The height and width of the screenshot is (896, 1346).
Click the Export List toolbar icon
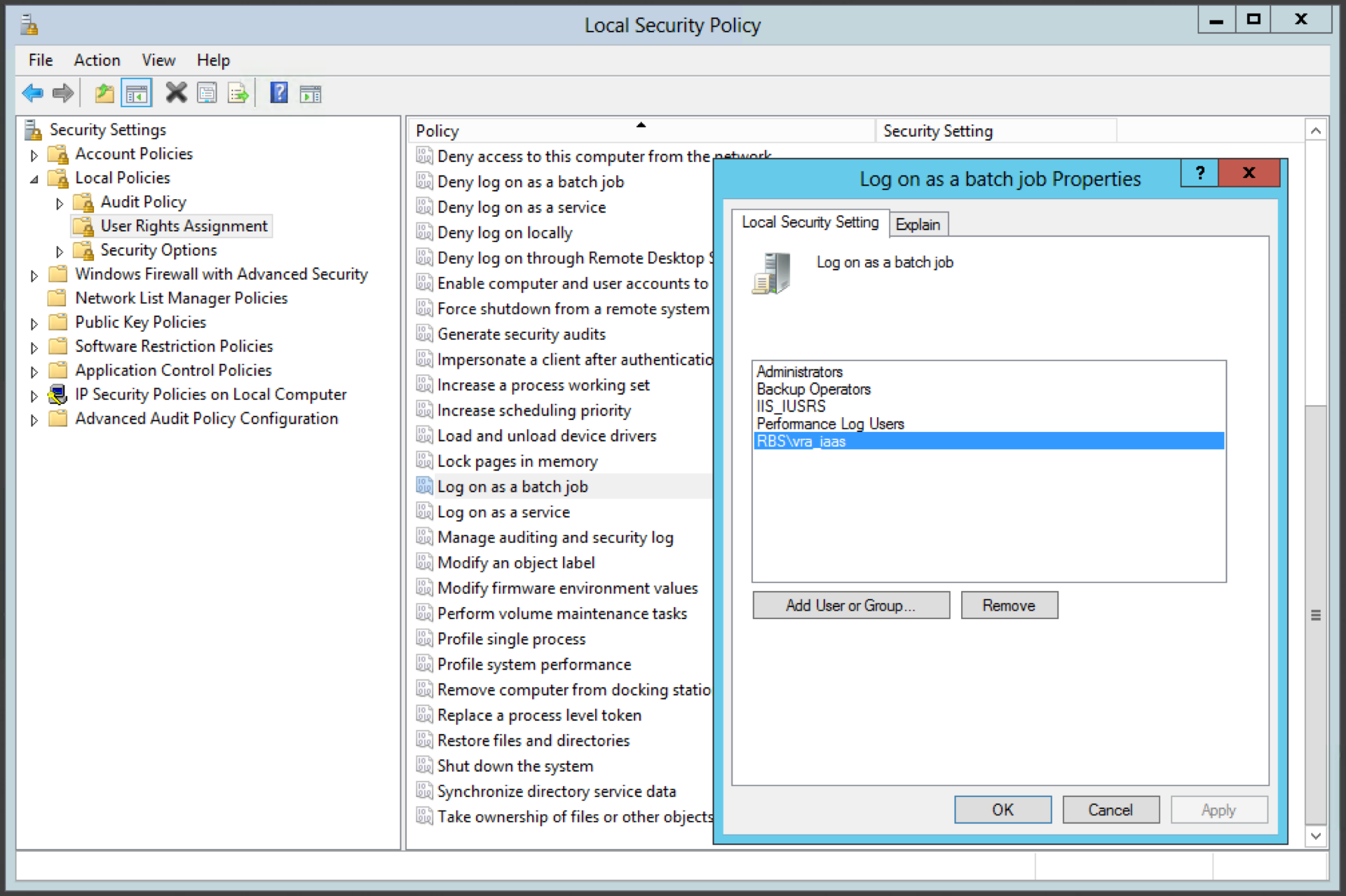pyautogui.click(x=238, y=93)
